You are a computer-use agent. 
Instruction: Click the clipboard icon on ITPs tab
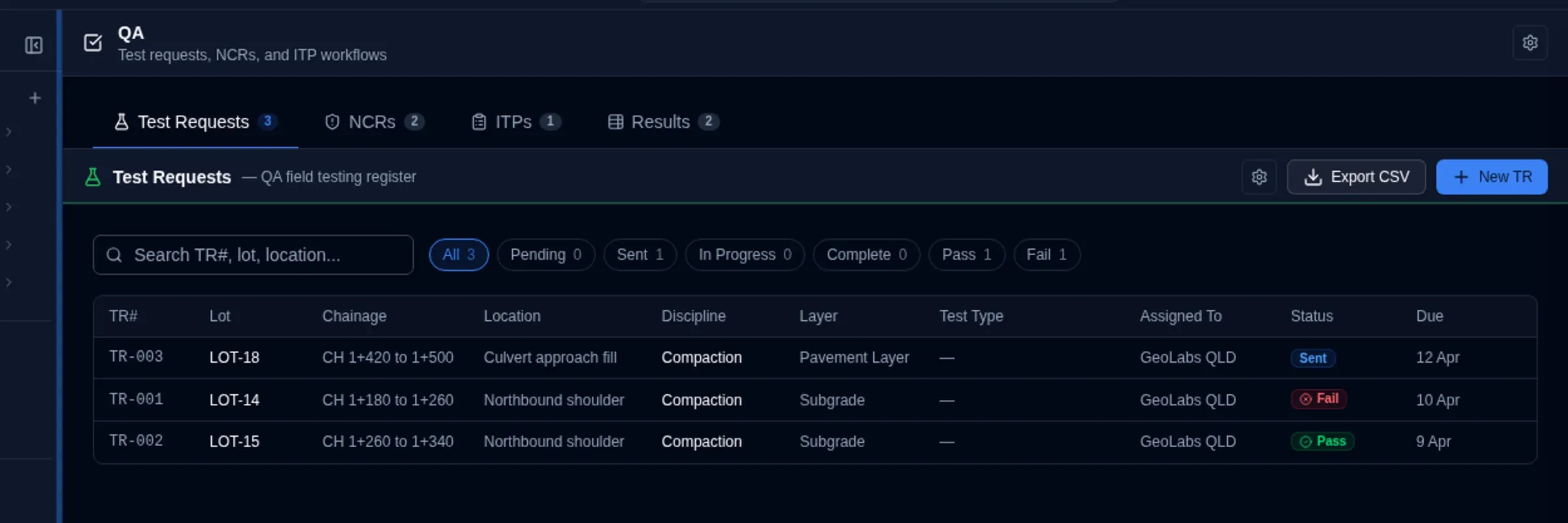pyautogui.click(x=479, y=122)
